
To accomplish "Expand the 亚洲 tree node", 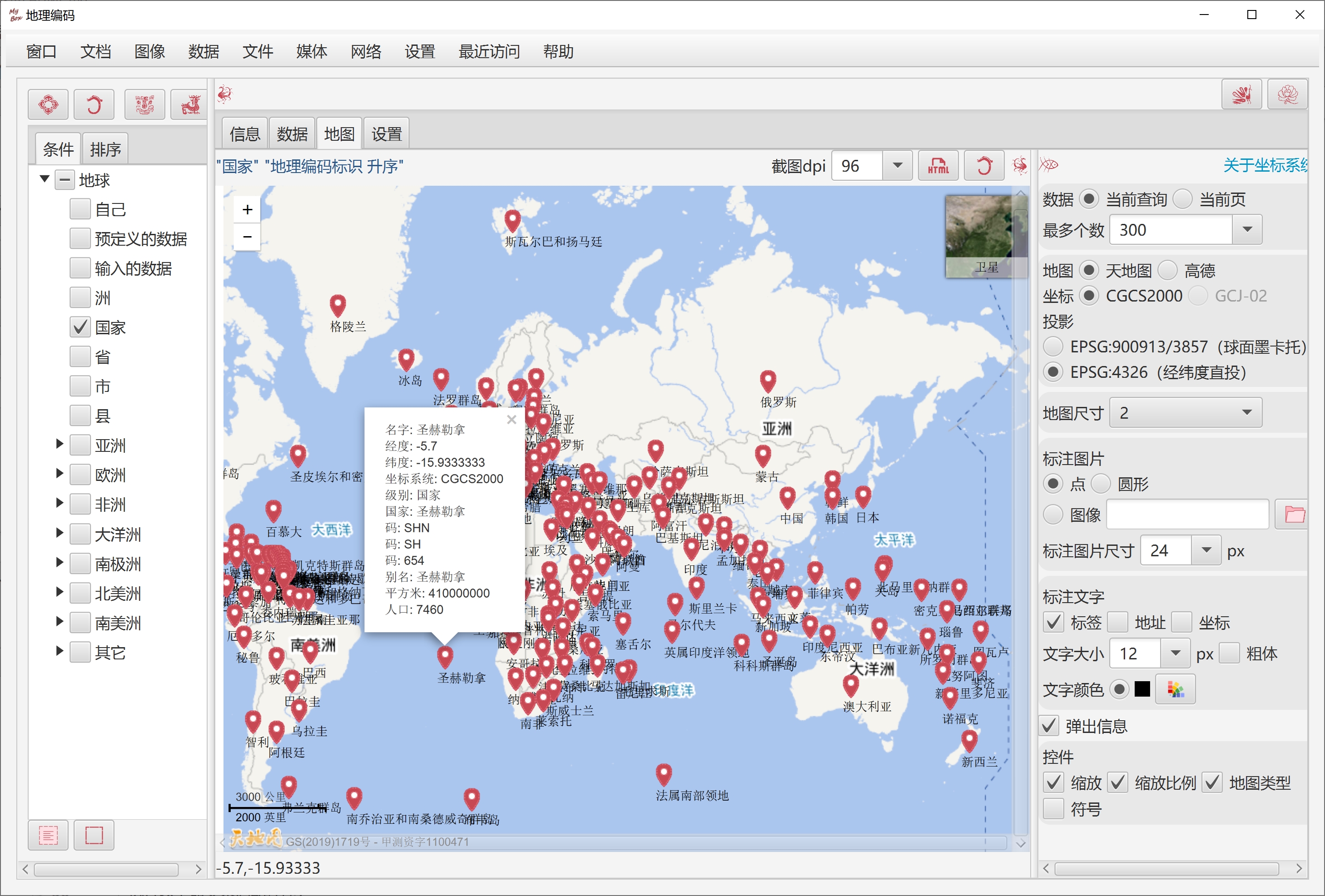I will (x=60, y=443).
